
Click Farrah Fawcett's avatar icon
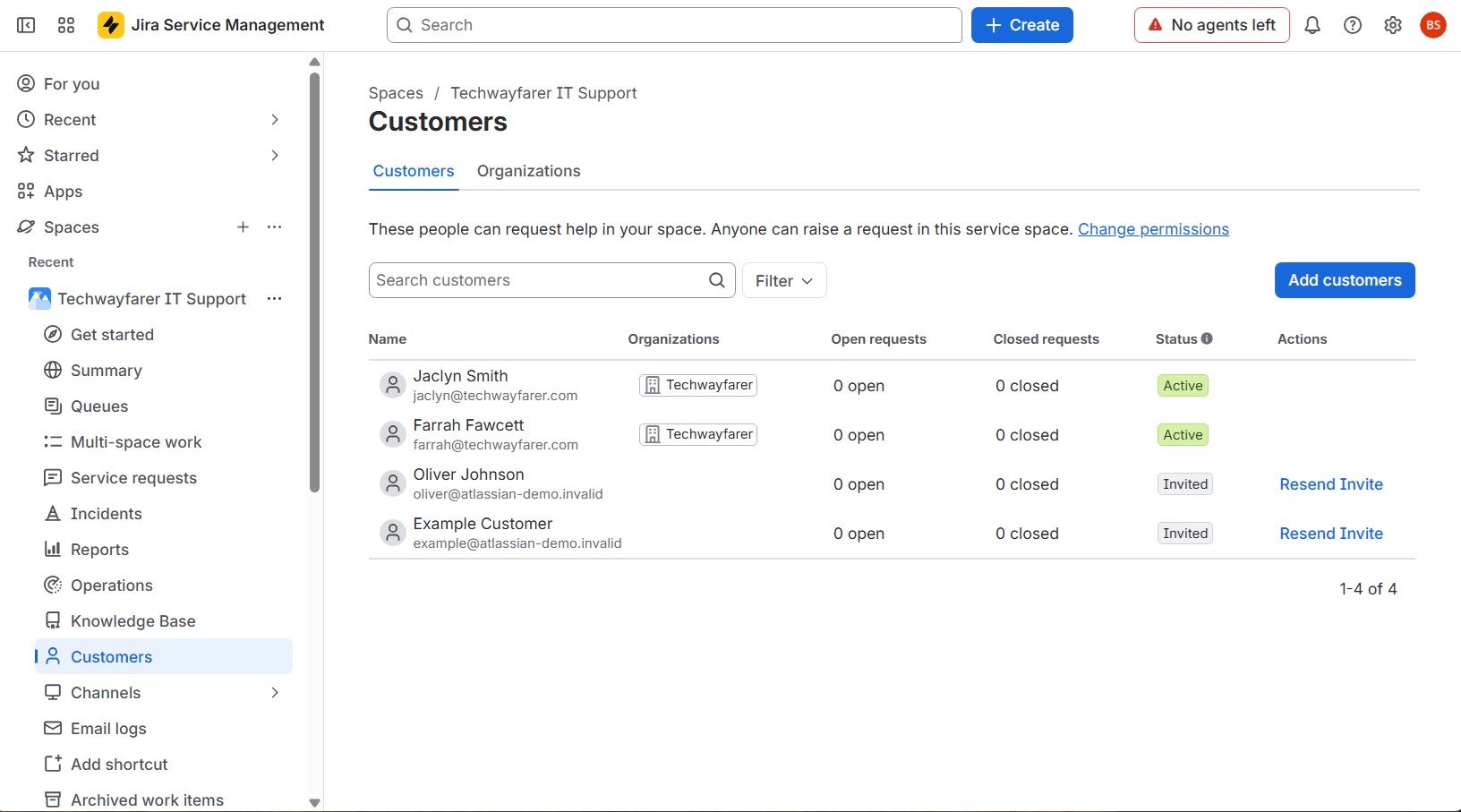392,434
